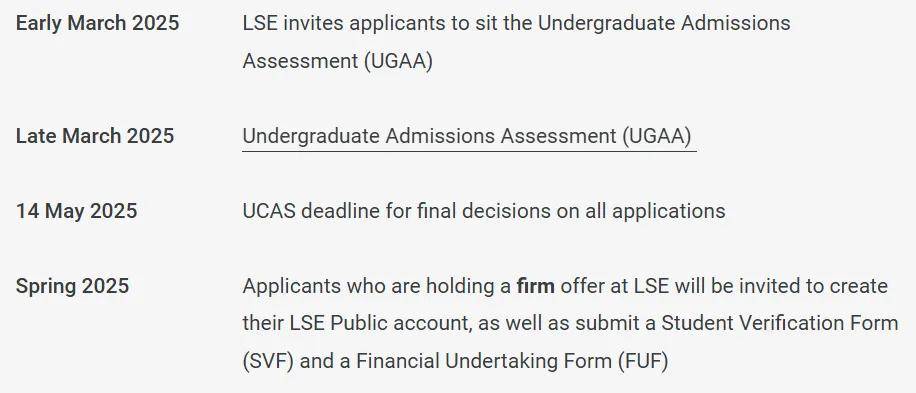
Task: Open the Undergraduate Admissions Assessment (UGAA) link
Action: tap(467, 136)
